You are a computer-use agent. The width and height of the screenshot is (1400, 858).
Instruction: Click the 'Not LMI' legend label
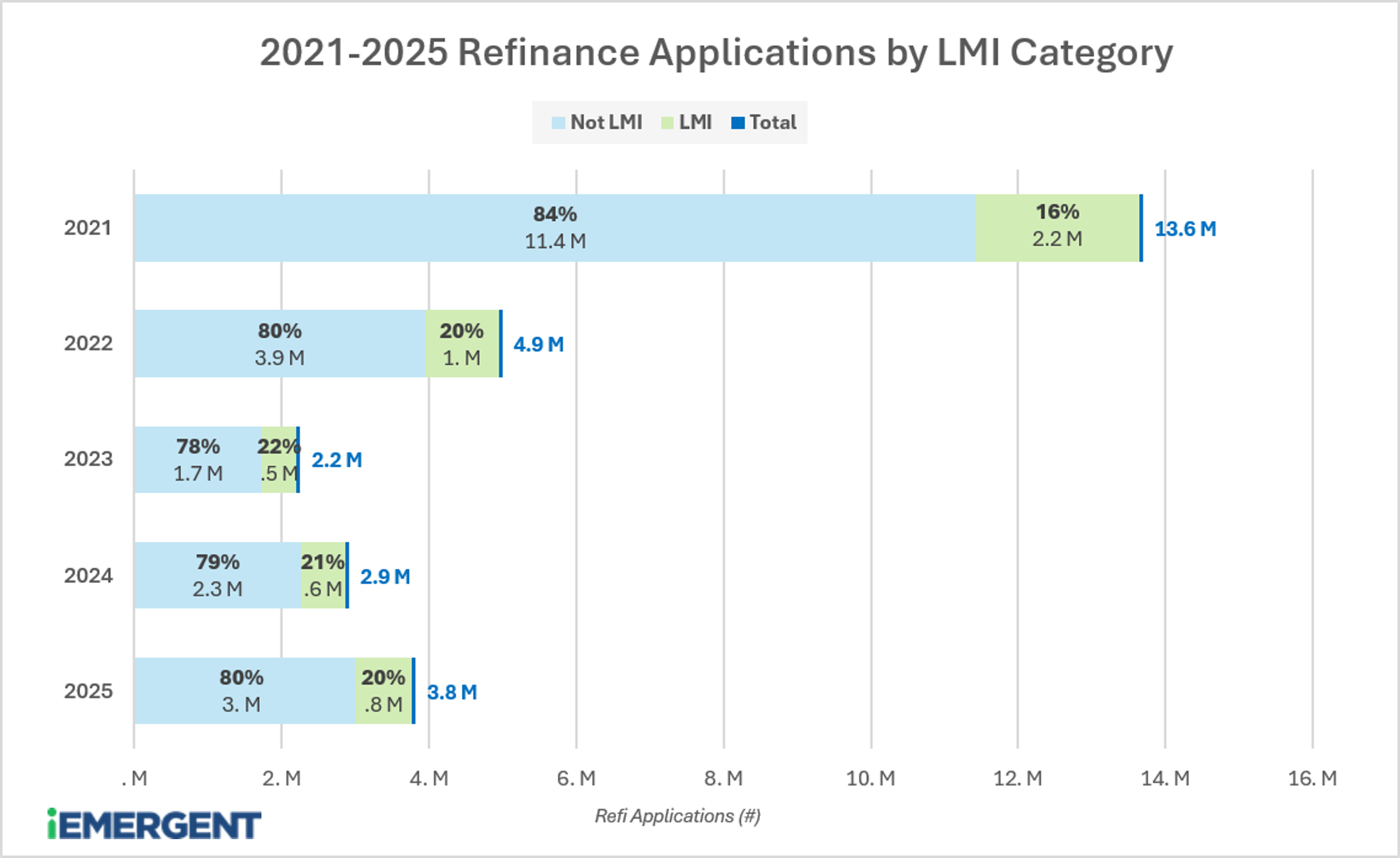(x=606, y=122)
